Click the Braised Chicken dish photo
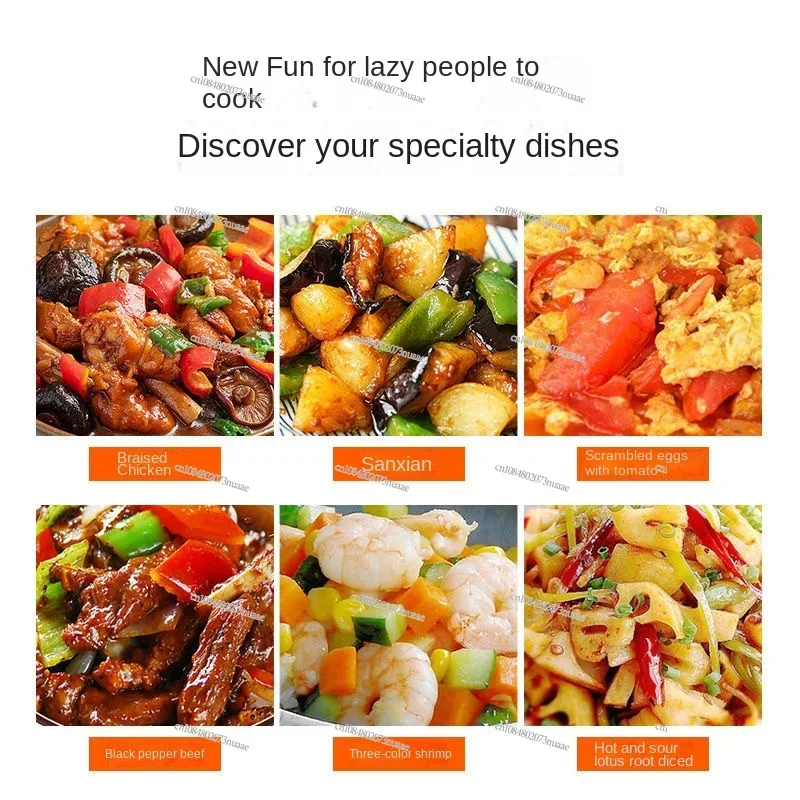The image size is (800, 800). click(155, 325)
